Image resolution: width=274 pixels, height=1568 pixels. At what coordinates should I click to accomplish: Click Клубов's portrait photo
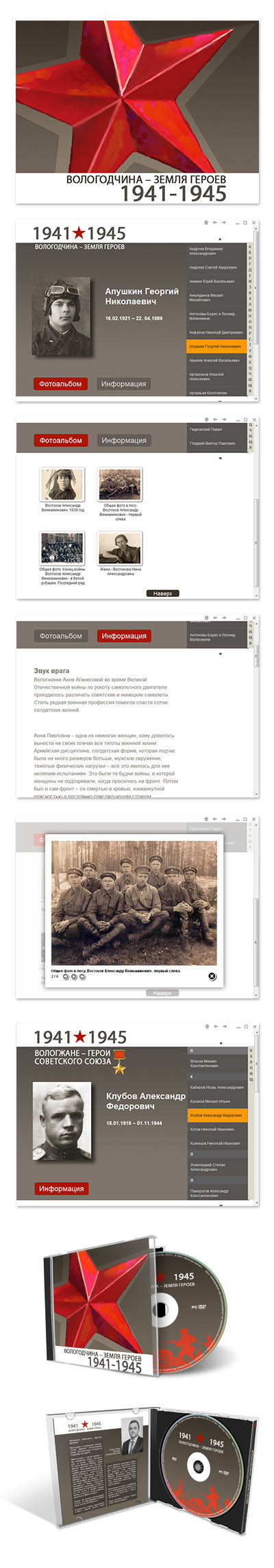click(x=62, y=1121)
